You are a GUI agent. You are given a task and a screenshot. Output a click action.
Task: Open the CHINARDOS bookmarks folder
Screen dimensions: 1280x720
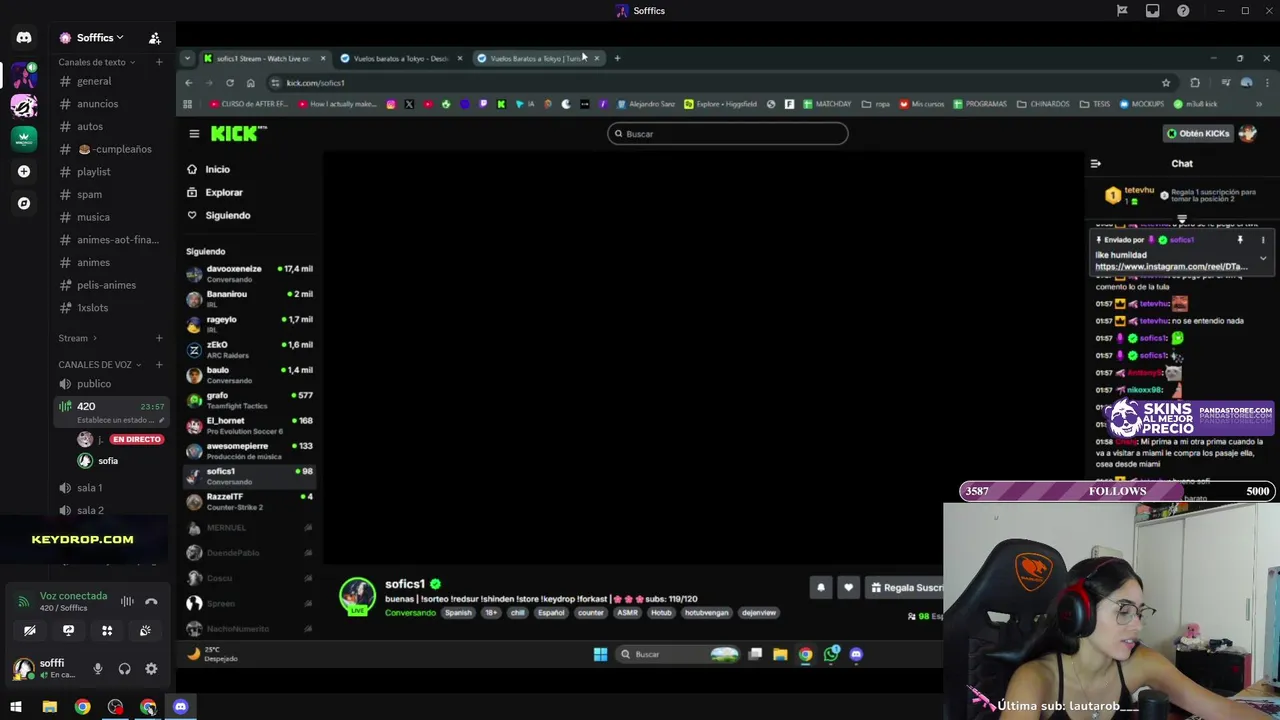[1043, 104]
